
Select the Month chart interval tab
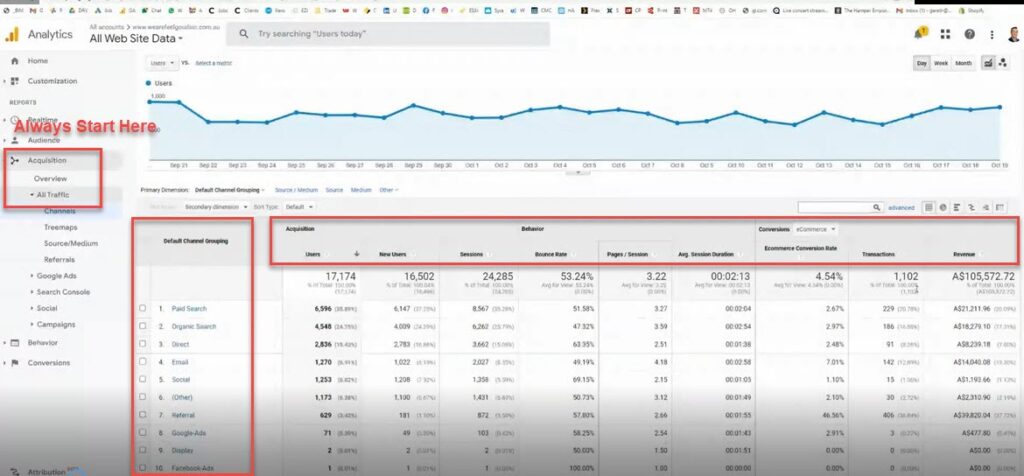point(963,63)
